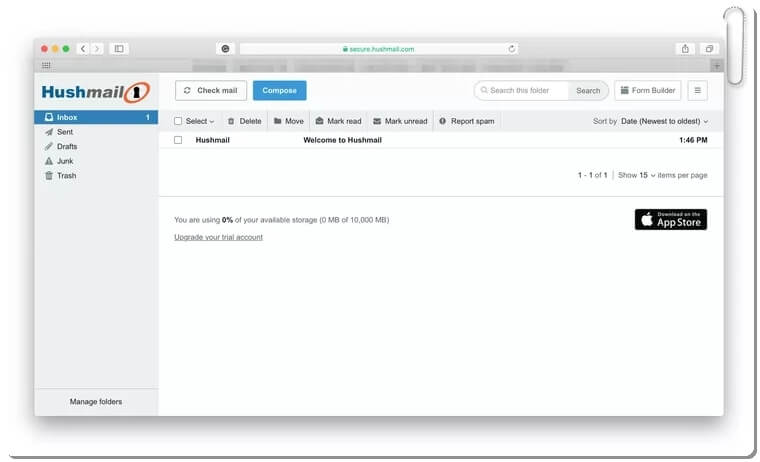Toggle the Select all checkbox
760x462 pixels.
178,121
